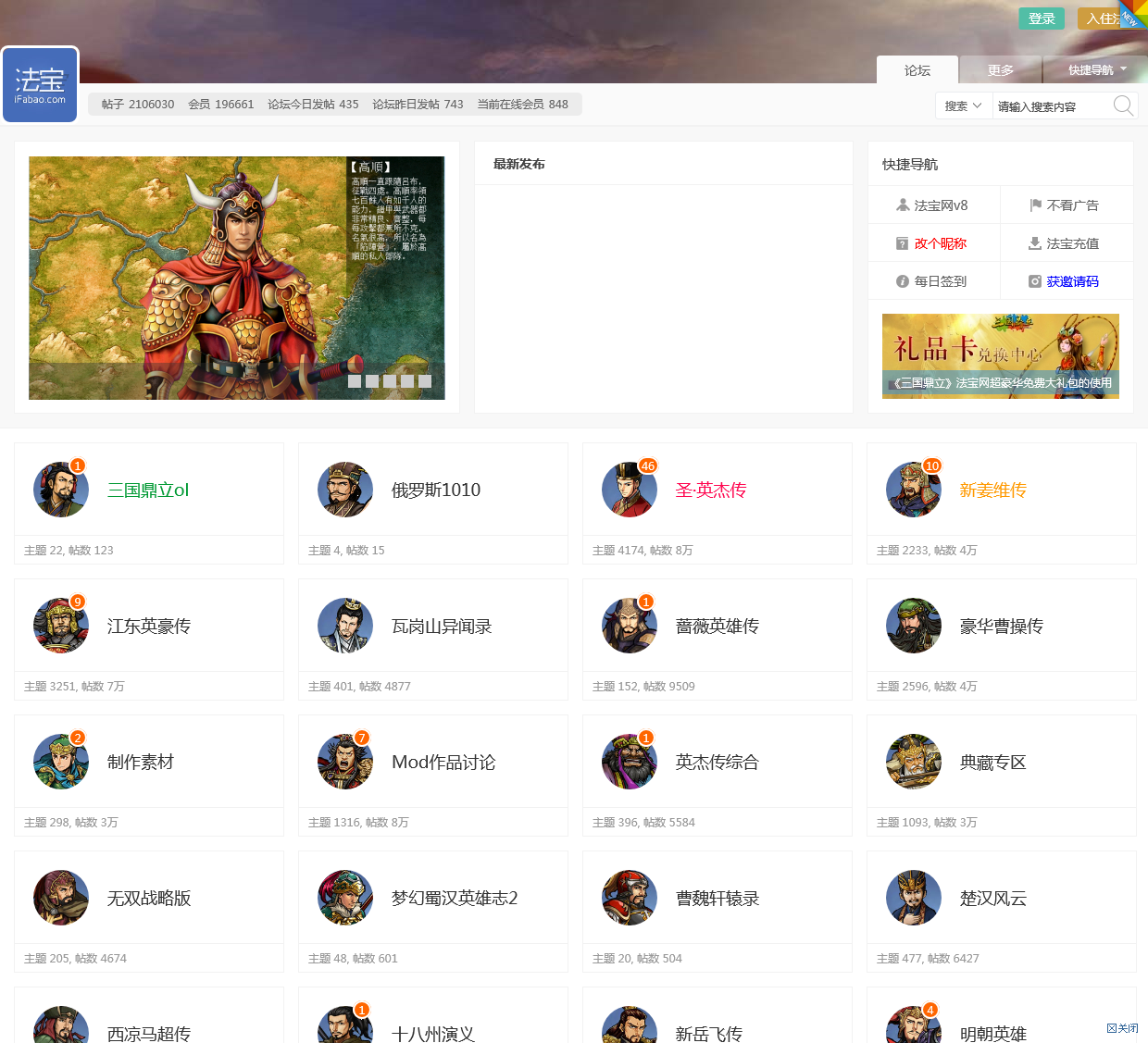Open the 获邀请码 link
Screen dimensions: 1148x1043
coord(1073,281)
